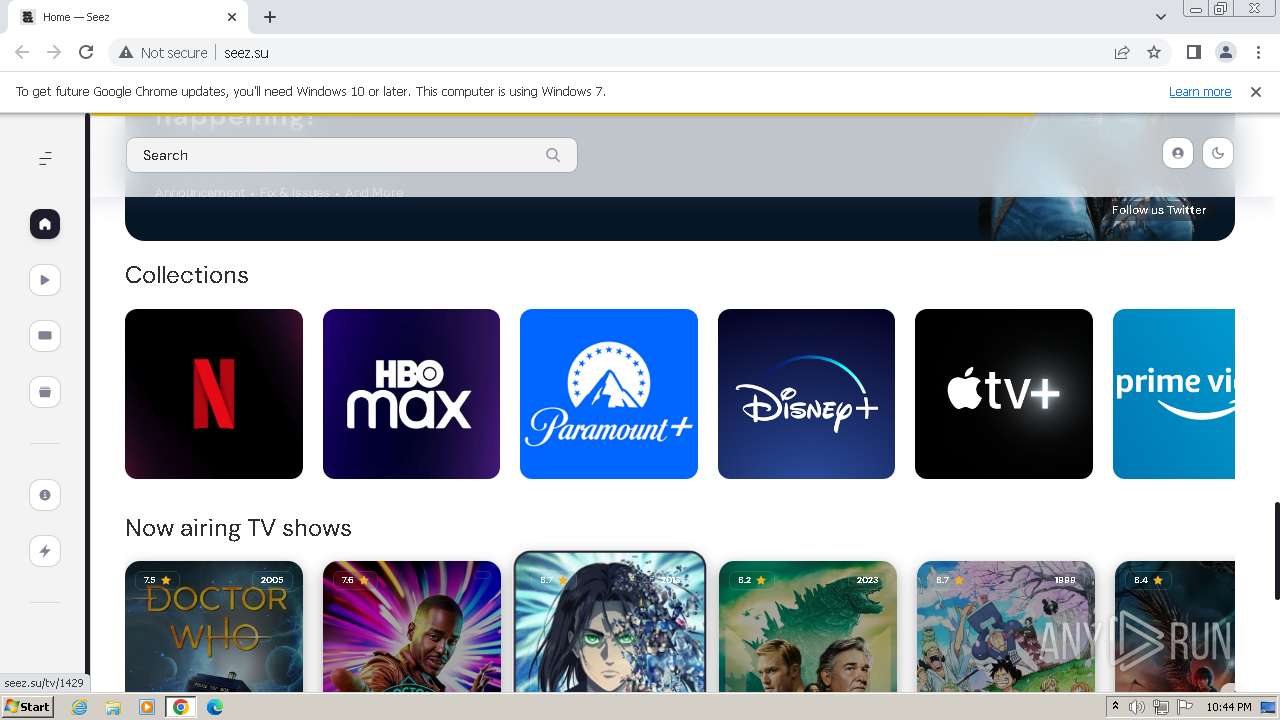Open Windows Explorer from the taskbar
Viewport: 1280px width, 720px height.
pyautogui.click(x=113, y=707)
